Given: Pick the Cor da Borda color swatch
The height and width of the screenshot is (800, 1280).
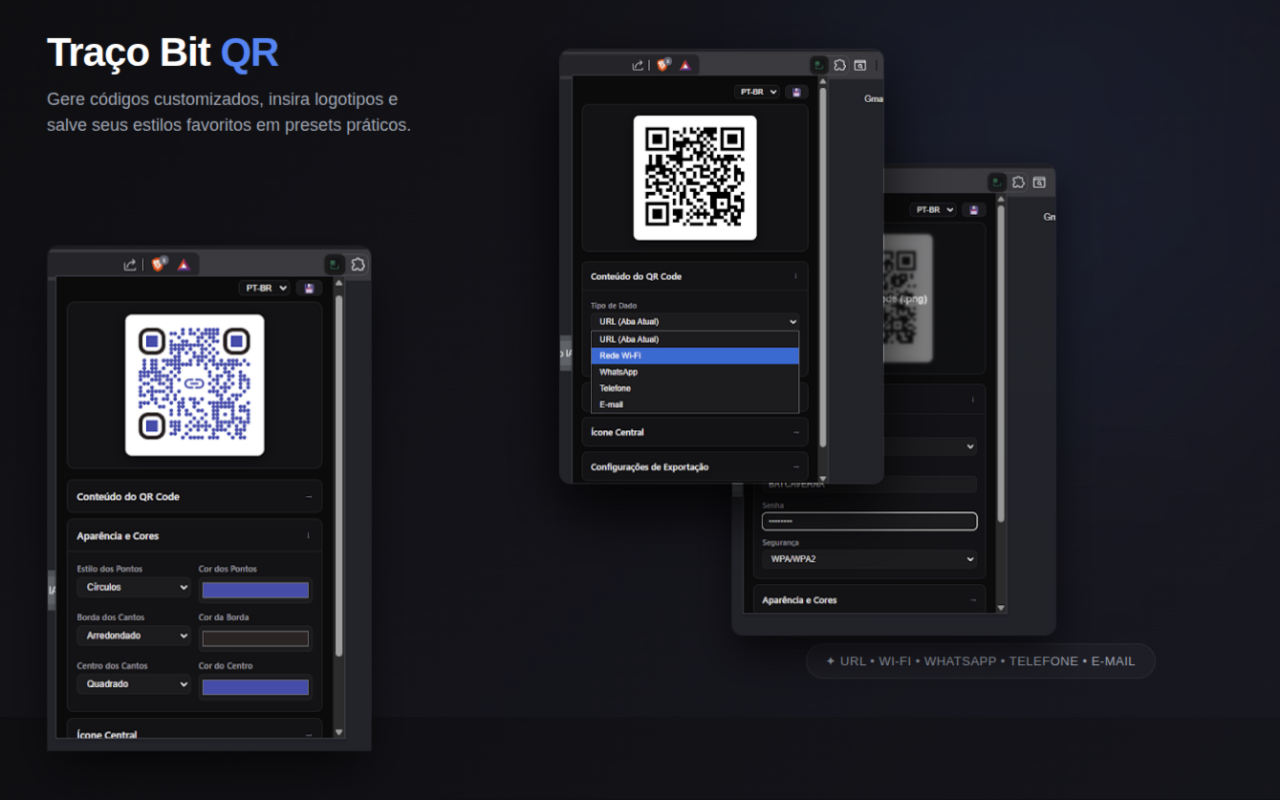Looking at the screenshot, I should coord(255,638).
